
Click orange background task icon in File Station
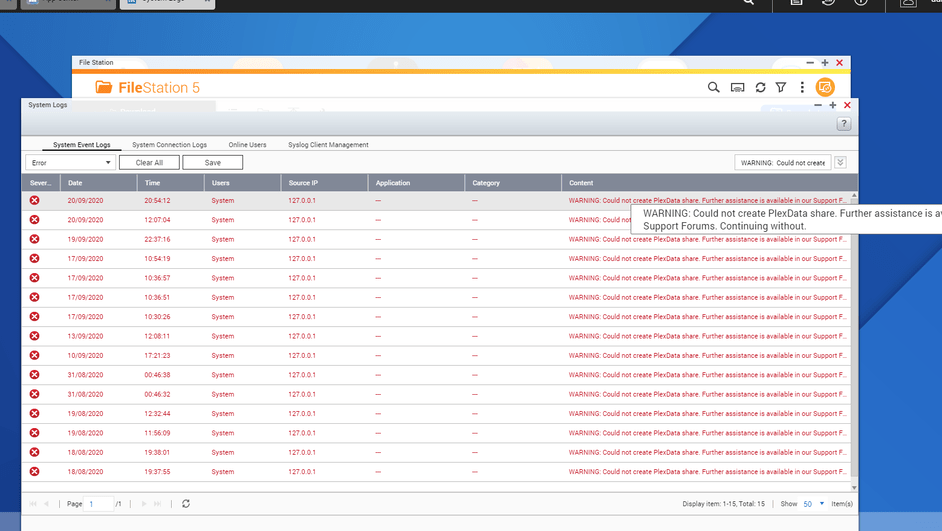825,88
